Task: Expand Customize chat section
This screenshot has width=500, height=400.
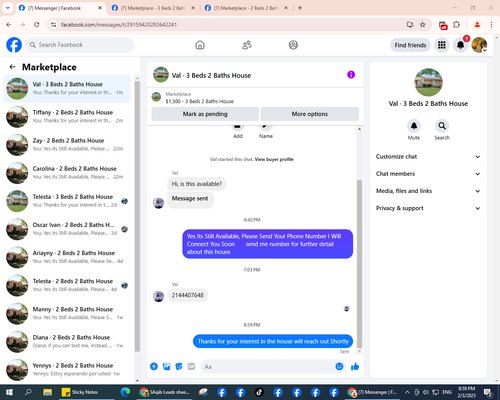Action: point(428,157)
